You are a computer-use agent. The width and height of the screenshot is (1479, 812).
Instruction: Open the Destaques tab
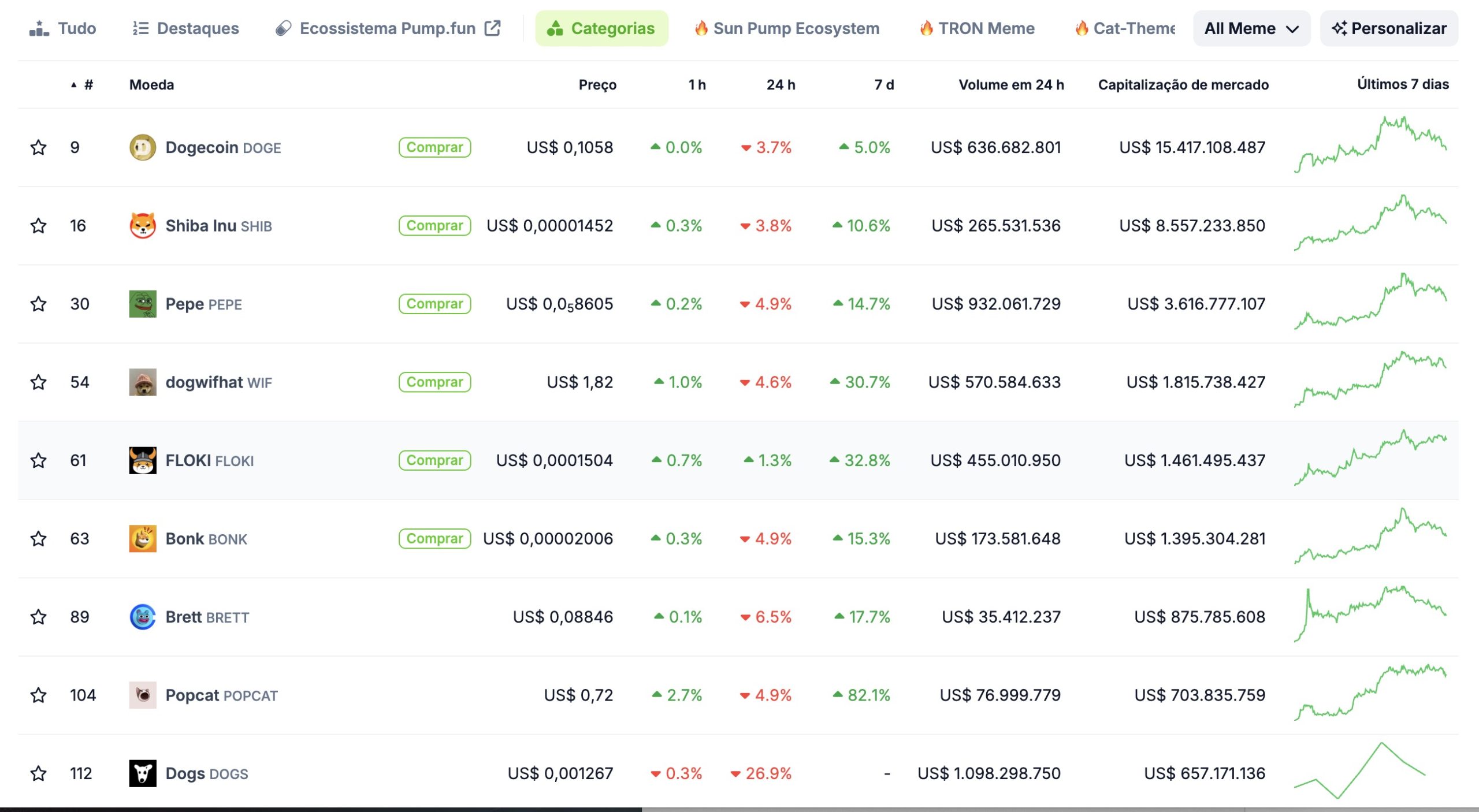pyautogui.click(x=185, y=28)
